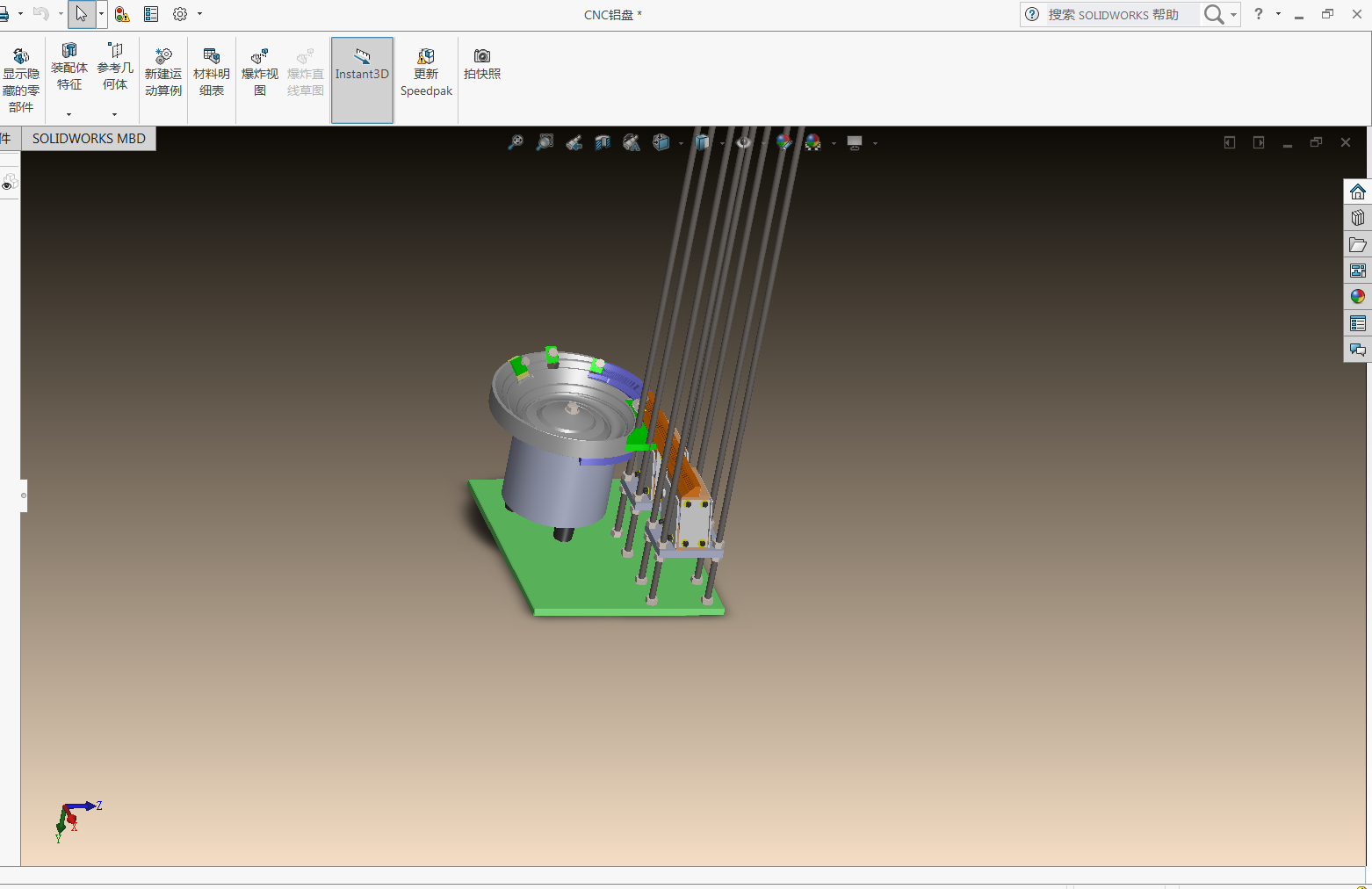The width and height of the screenshot is (1372, 889).
Task: Switch to the SOLIDWORKS MBD tab
Action: pyautogui.click(x=89, y=139)
